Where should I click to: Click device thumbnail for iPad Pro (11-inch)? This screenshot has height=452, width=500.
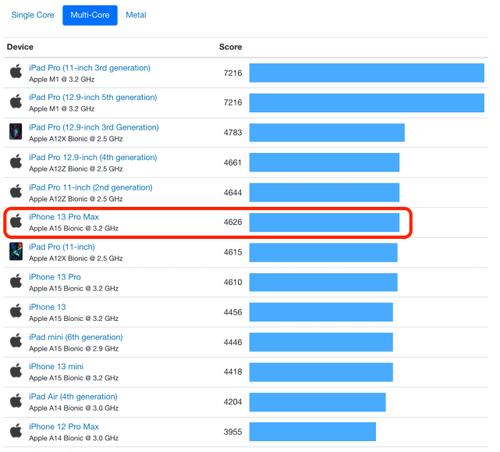click(x=16, y=251)
